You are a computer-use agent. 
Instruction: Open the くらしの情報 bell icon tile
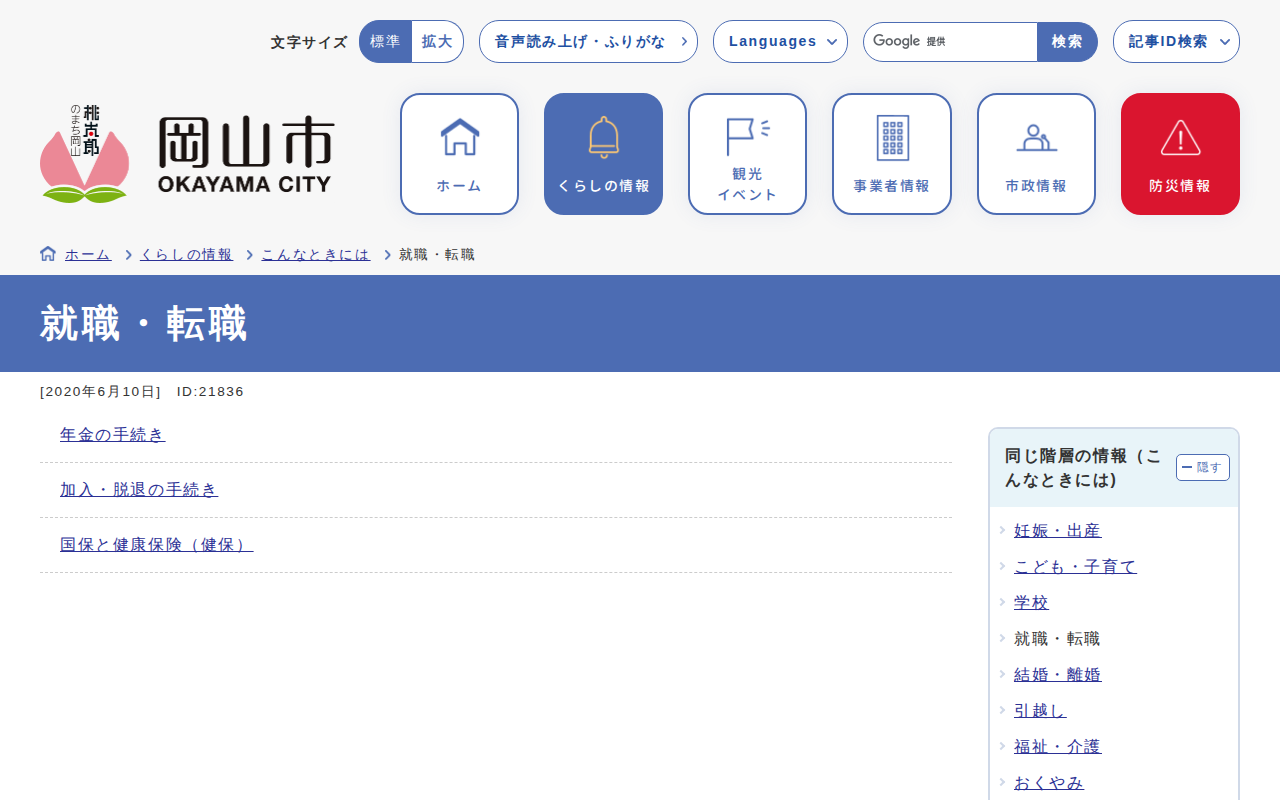point(603,154)
